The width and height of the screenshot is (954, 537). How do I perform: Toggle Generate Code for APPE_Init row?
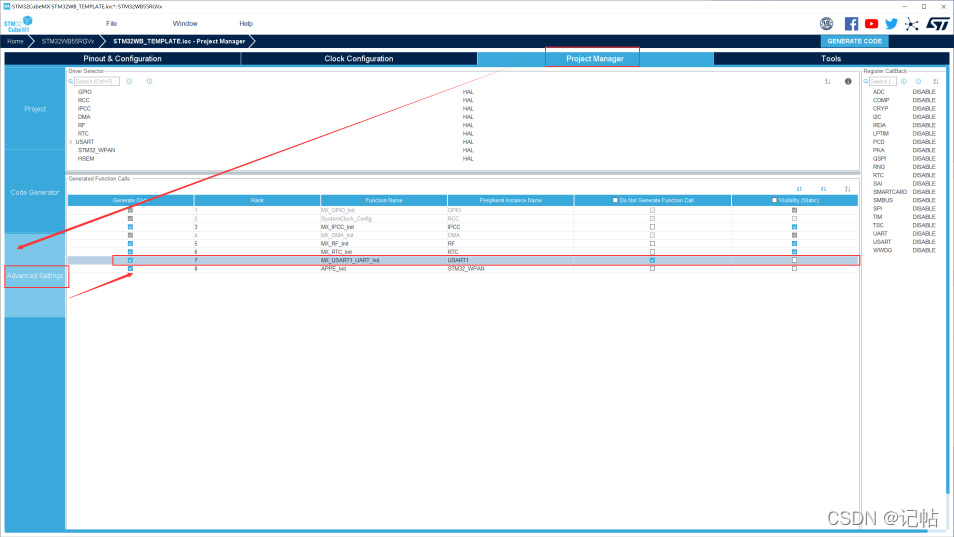[x=130, y=268]
